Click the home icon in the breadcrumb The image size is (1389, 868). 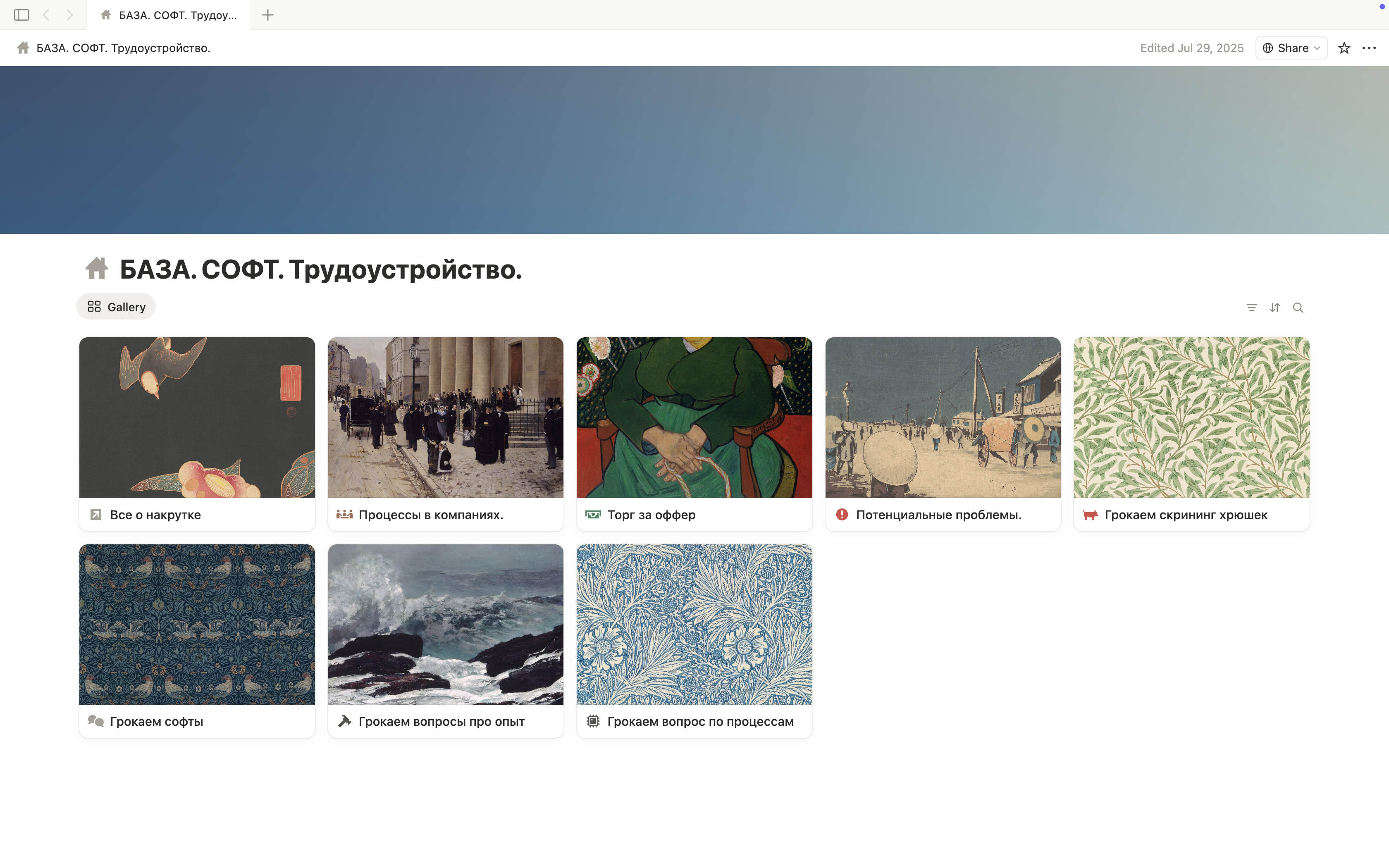tap(22, 48)
